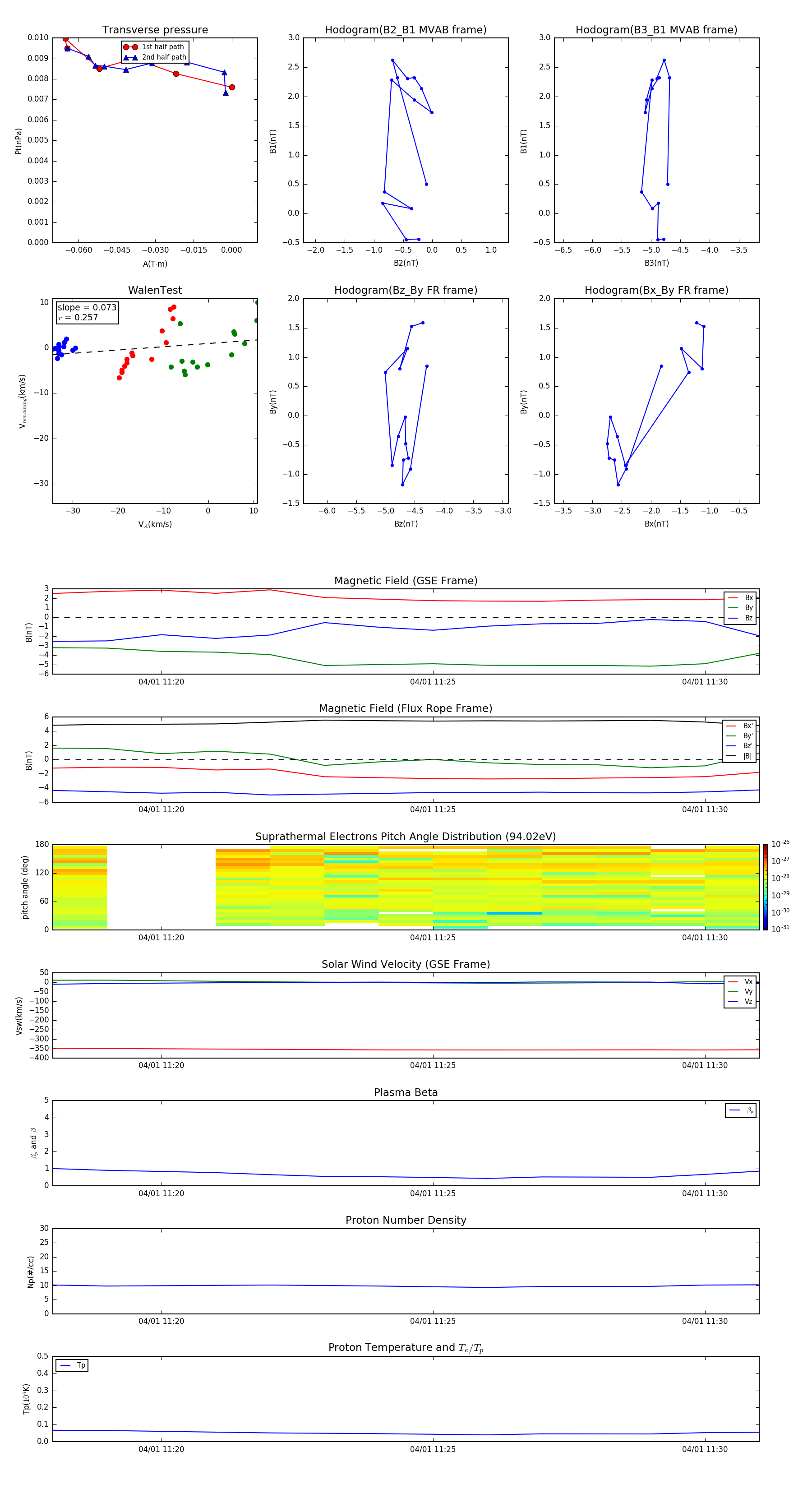Screen dimensions: 812x1489
Task: Click the 'B3(nT)' x-axis label
Action: click(656, 263)
